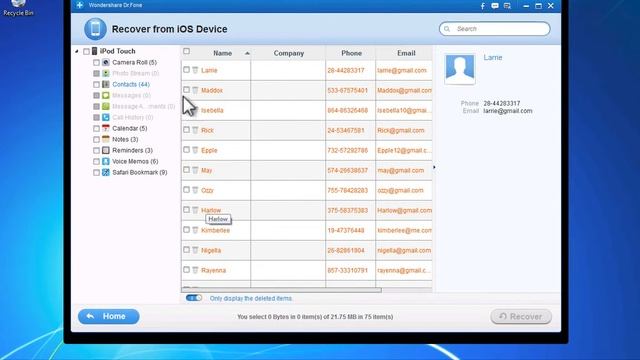Go back with the Home button
This screenshot has height=360, width=640.
pyautogui.click(x=109, y=316)
